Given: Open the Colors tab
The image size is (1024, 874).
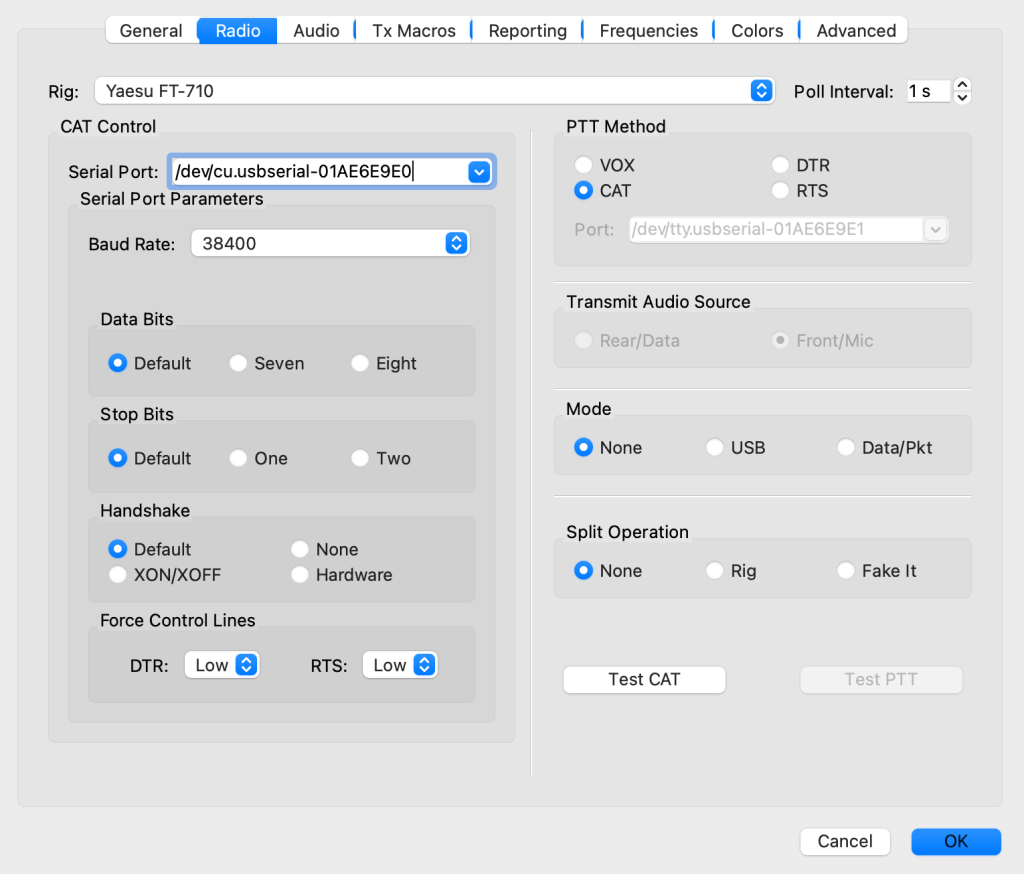Looking at the screenshot, I should pyautogui.click(x=757, y=31).
